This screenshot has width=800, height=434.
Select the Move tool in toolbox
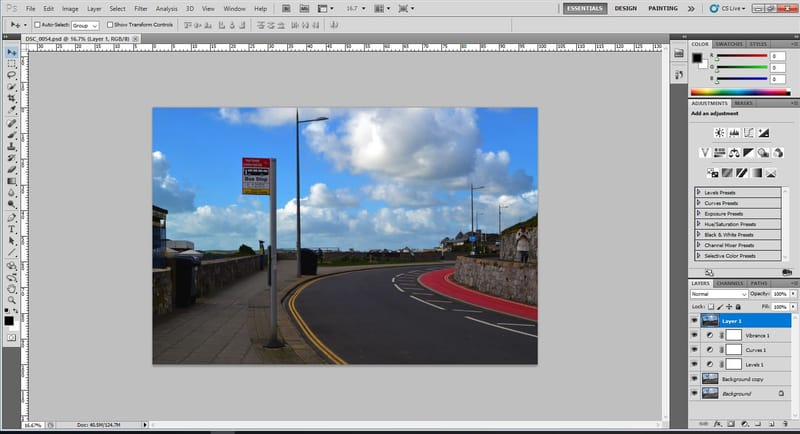pyautogui.click(x=11, y=52)
